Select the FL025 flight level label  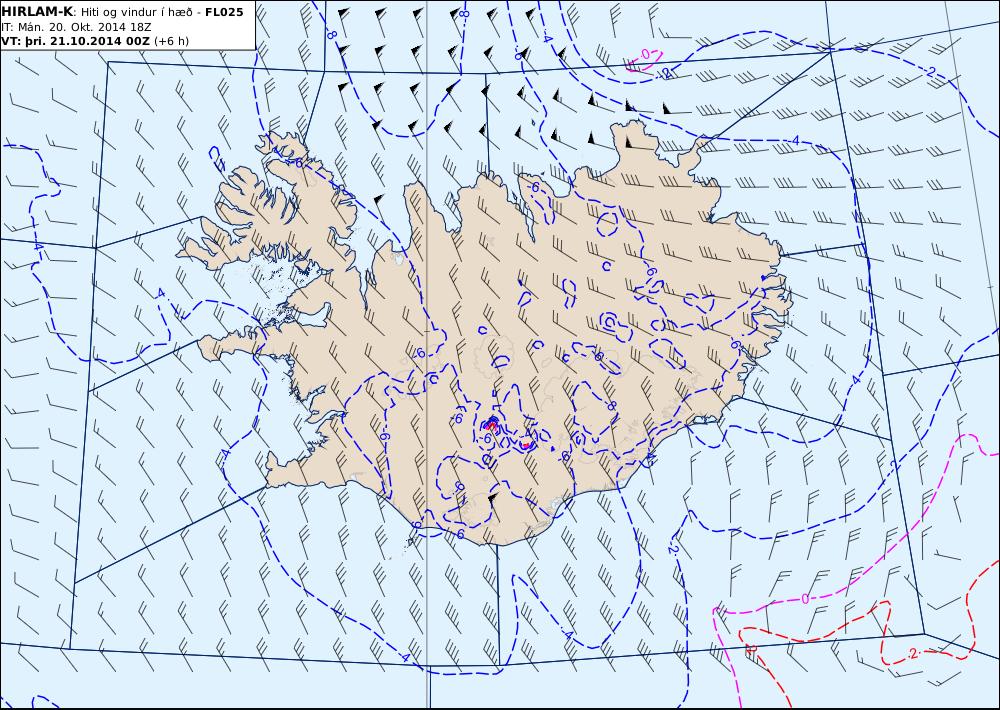pos(224,12)
